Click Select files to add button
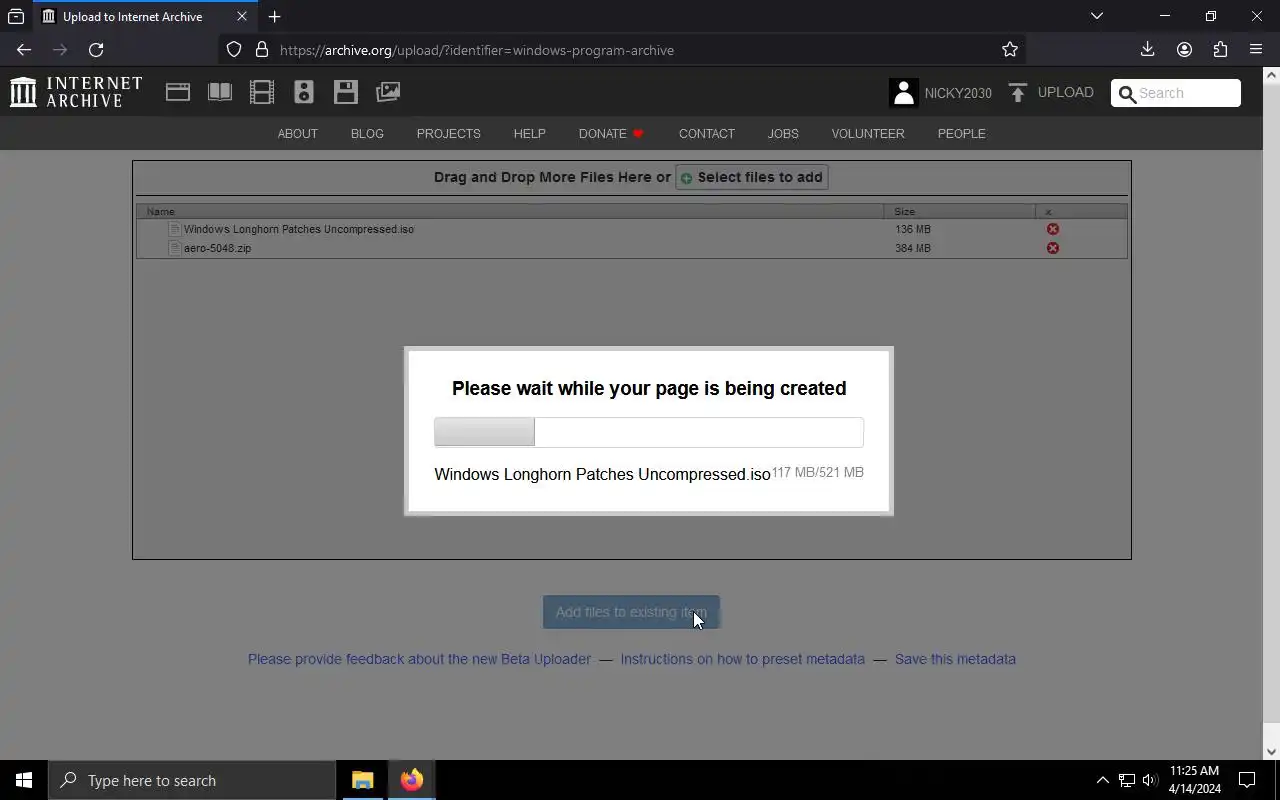Viewport: 1280px width, 800px height. [751, 177]
